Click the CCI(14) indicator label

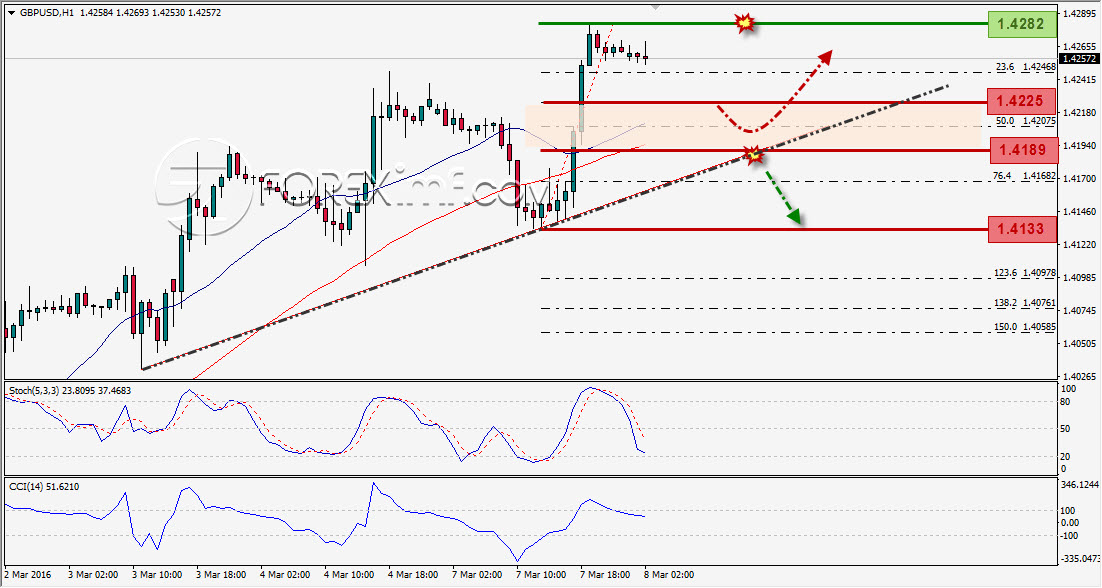44,486
